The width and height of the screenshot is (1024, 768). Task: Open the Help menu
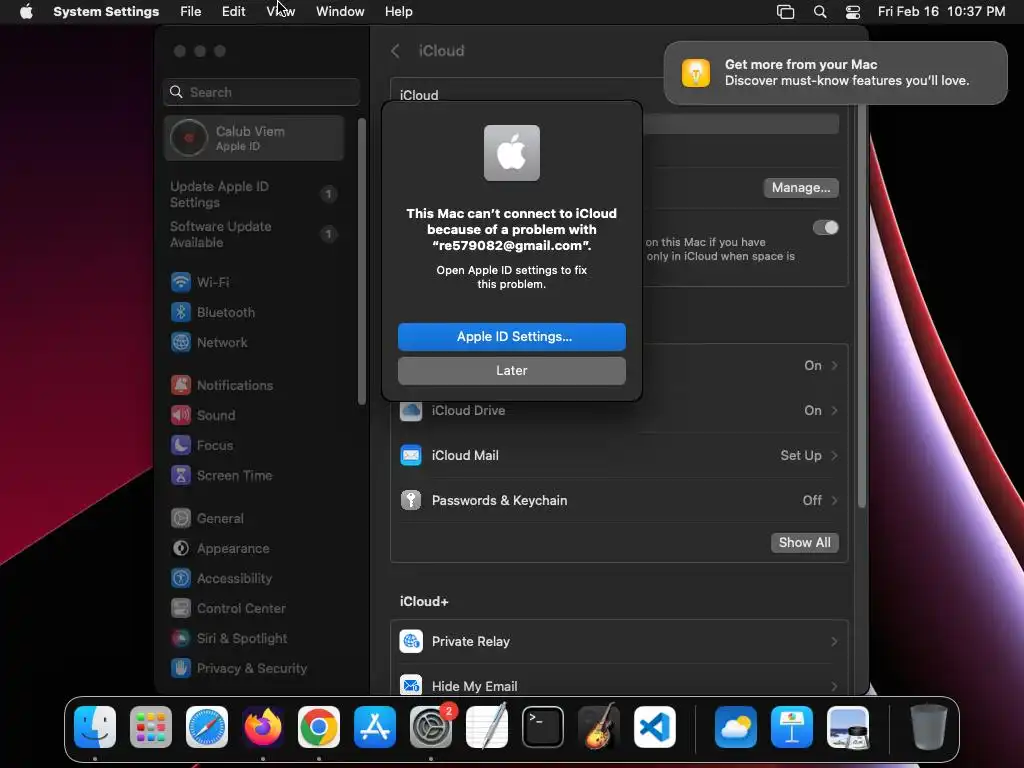398,11
